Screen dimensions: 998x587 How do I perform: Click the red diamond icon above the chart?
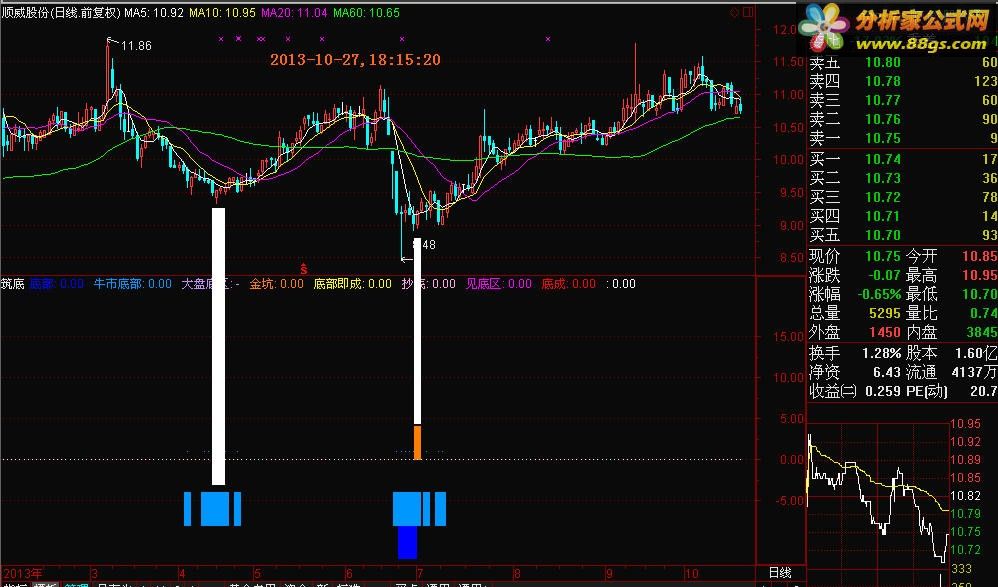click(x=735, y=12)
